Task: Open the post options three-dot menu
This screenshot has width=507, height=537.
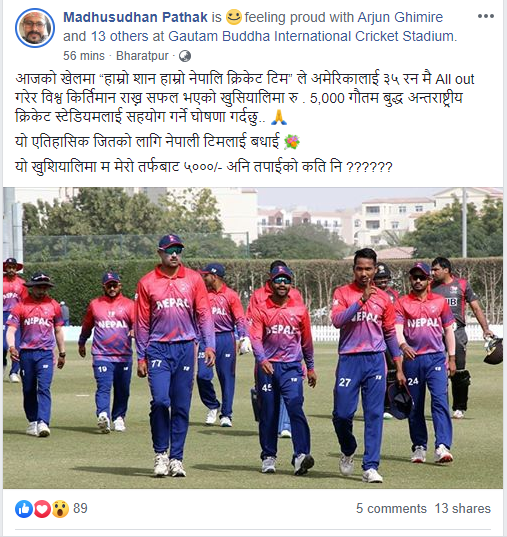Action: tap(485, 16)
